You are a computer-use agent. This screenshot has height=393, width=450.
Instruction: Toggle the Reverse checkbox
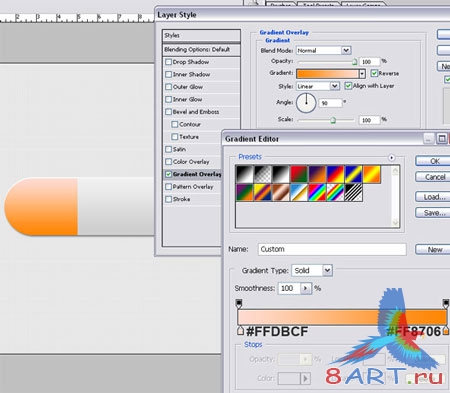click(x=374, y=73)
